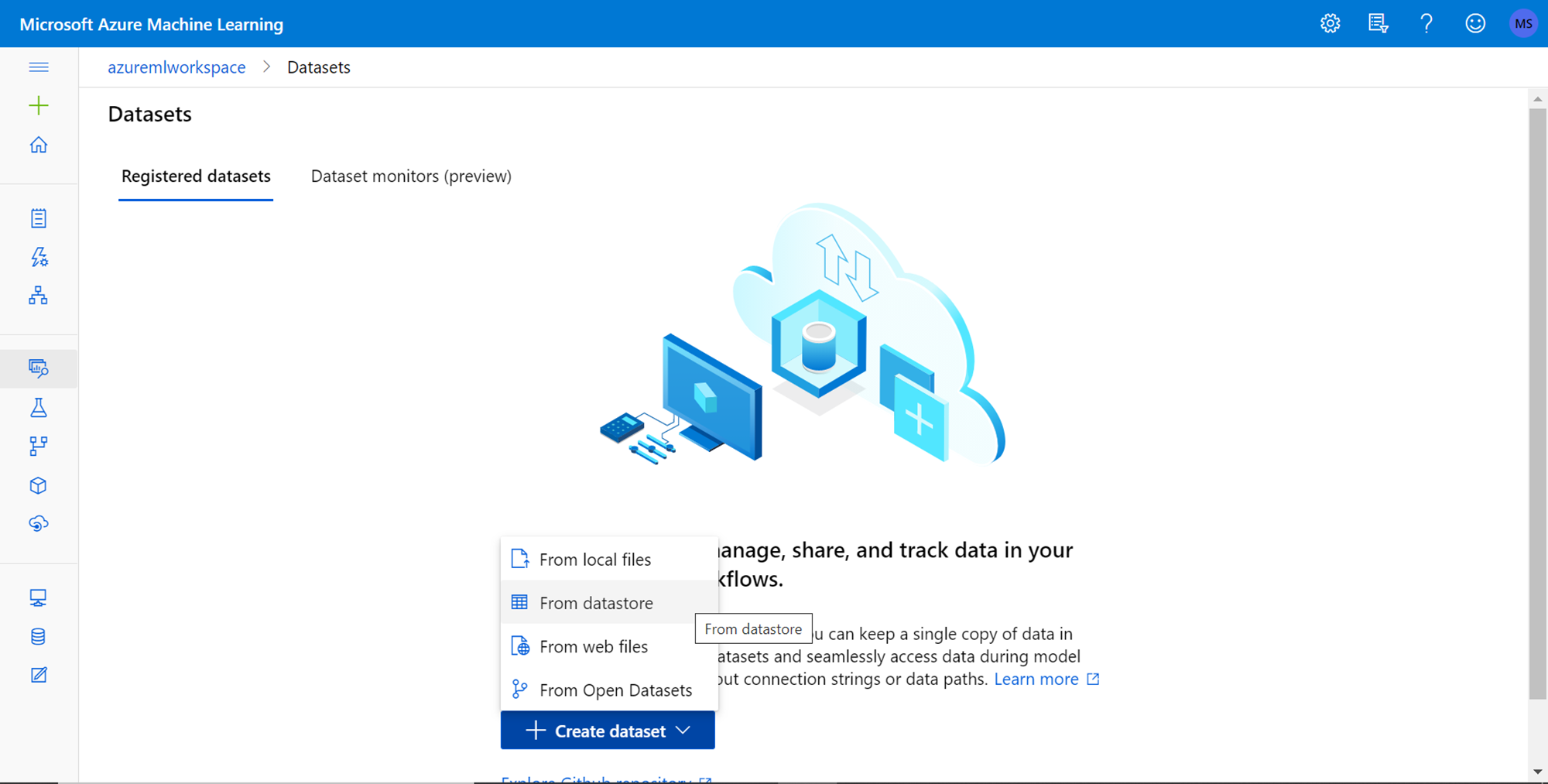1548x784 pixels.
Task: Go to Home in the sidebar
Action: [39, 145]
